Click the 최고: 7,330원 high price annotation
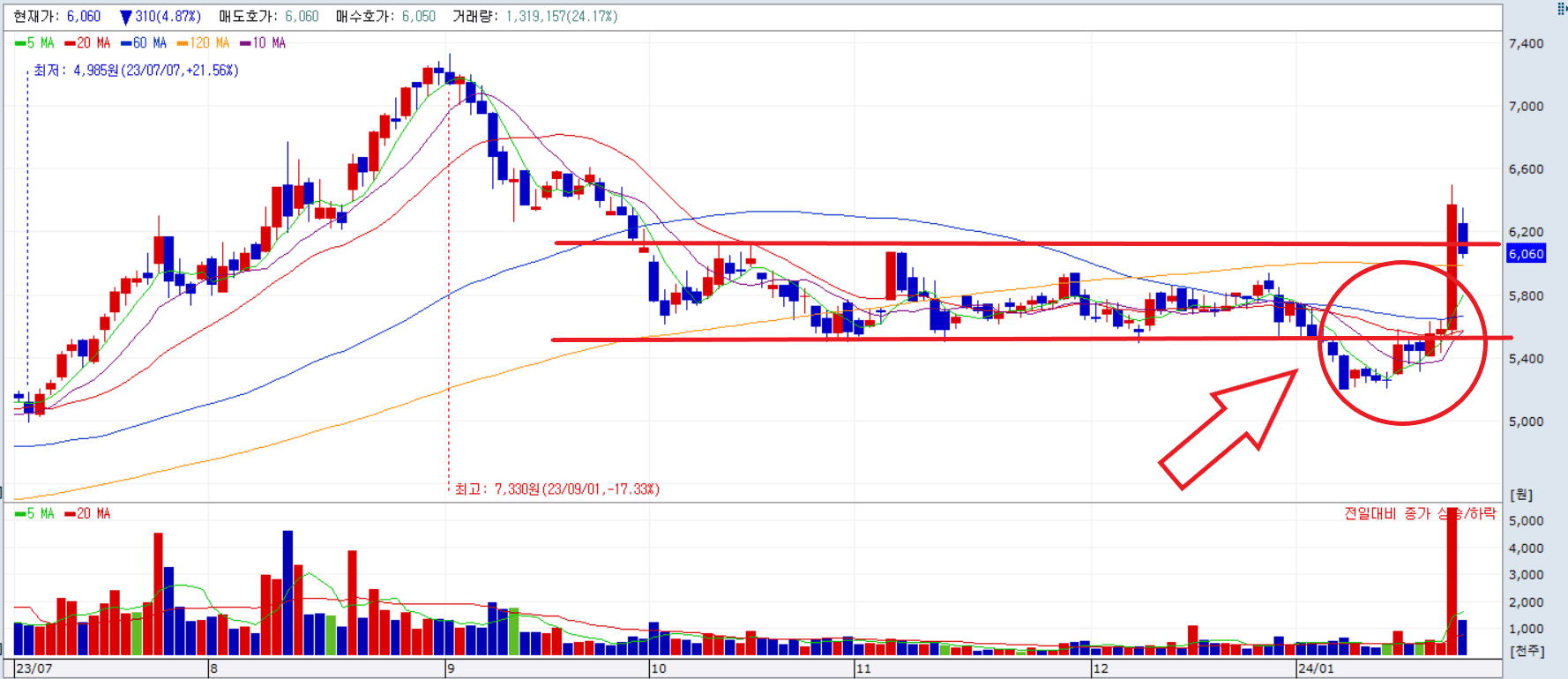The height and width of the screenshot is (679, 1568). [x=556, y=489]
